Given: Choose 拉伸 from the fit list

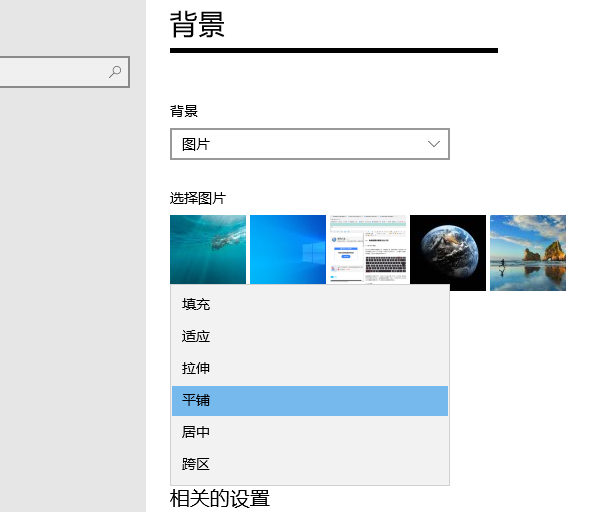Looking at the screenshot, I should coord(310,369).
